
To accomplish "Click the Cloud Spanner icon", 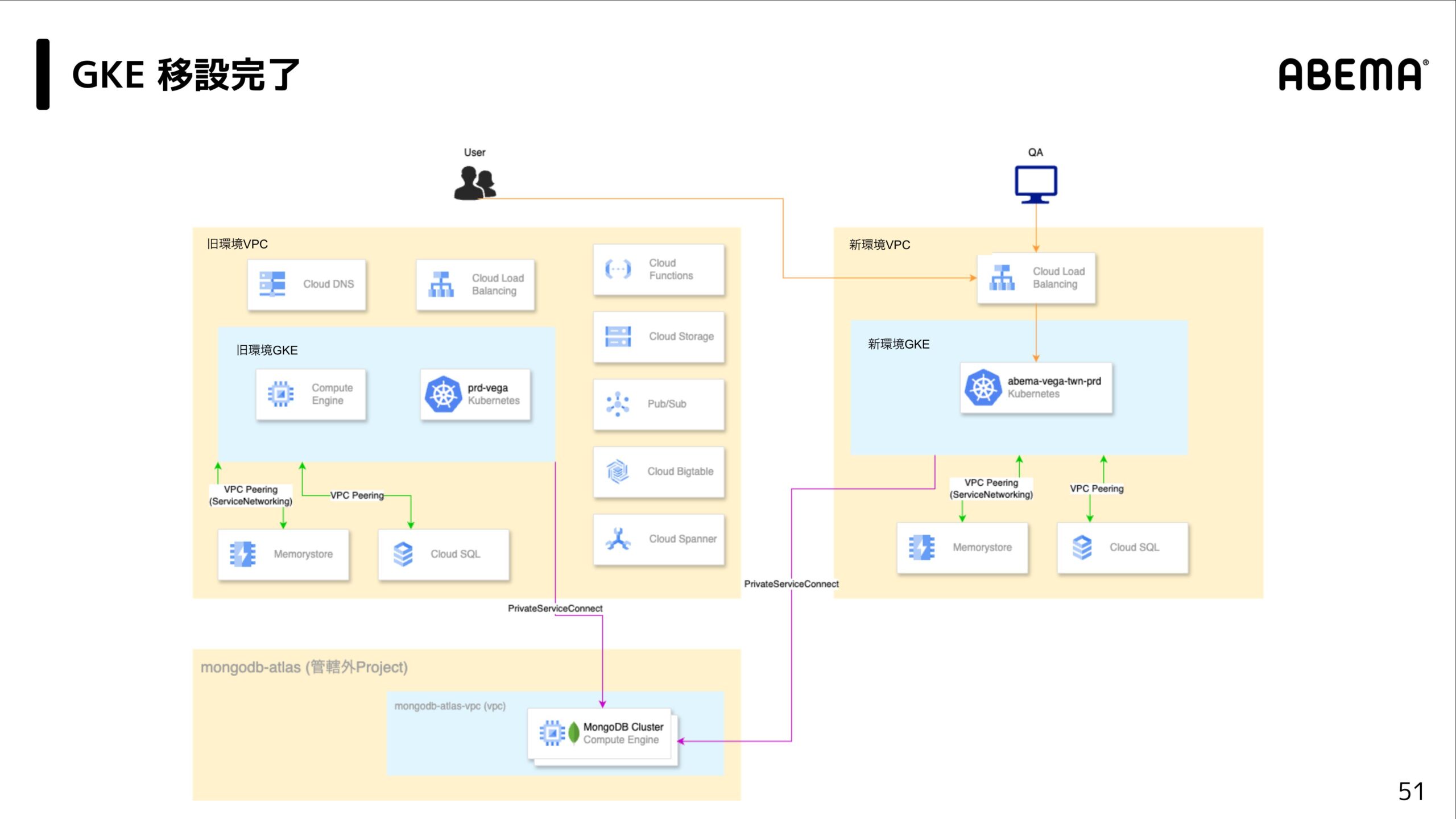I will click(618, 539).
